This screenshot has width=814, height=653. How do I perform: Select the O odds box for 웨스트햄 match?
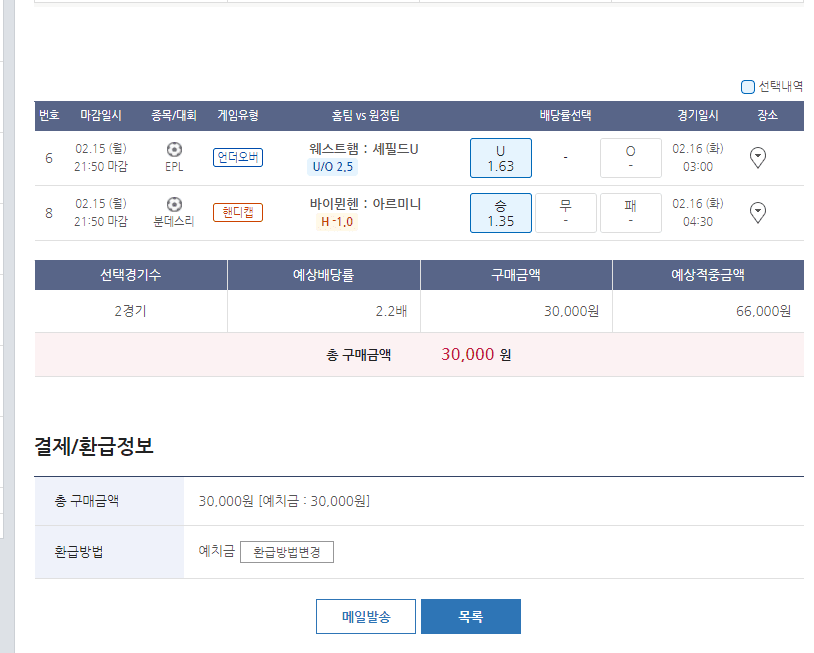point(630,158)
